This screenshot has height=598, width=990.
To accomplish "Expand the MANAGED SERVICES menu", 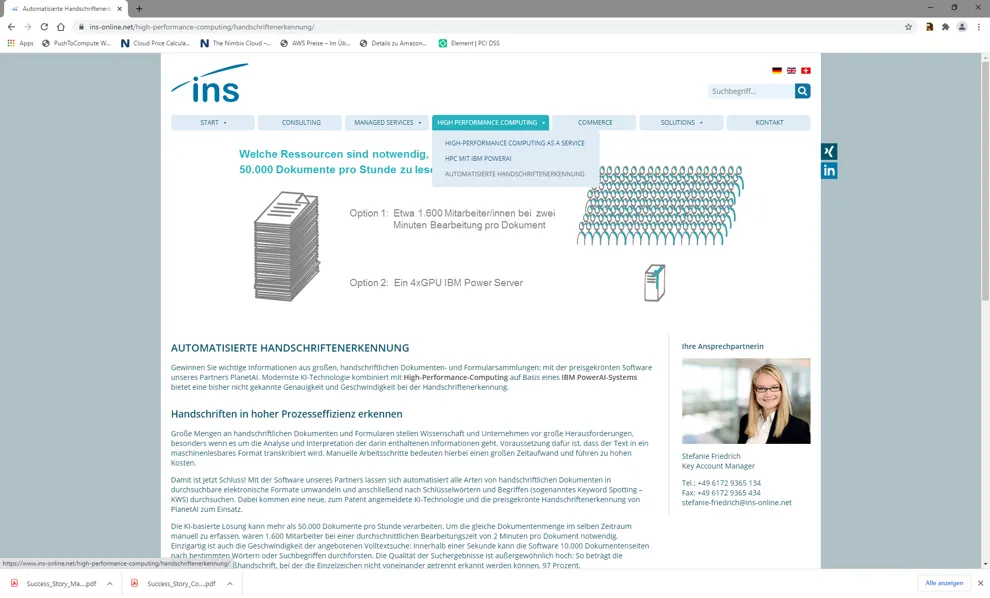I will tap(387, 123).
